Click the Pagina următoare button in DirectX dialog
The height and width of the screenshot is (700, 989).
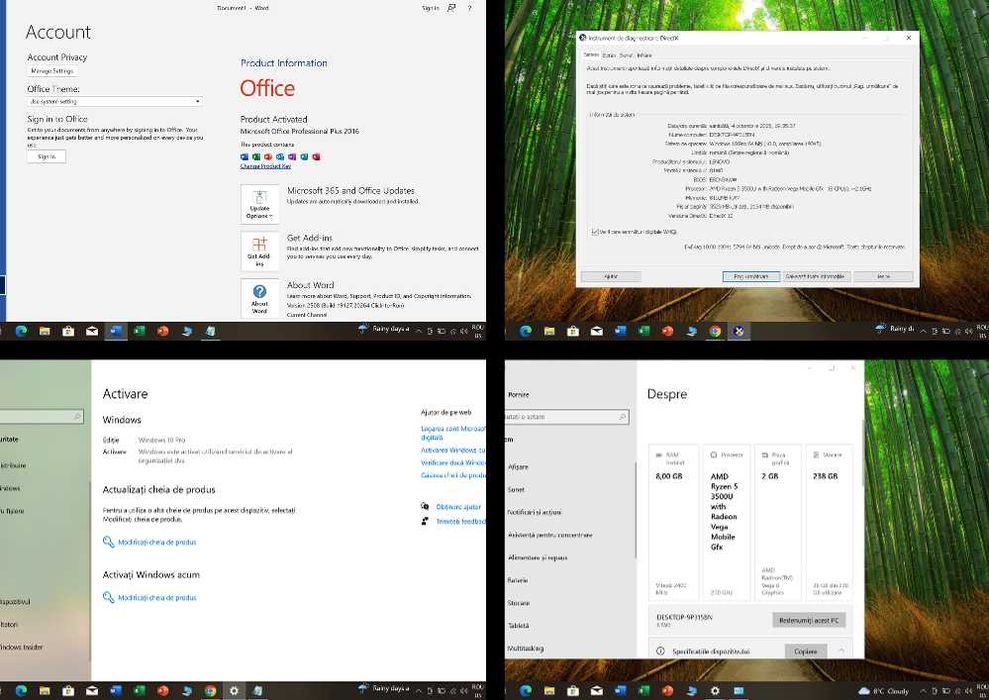[751, 276]
